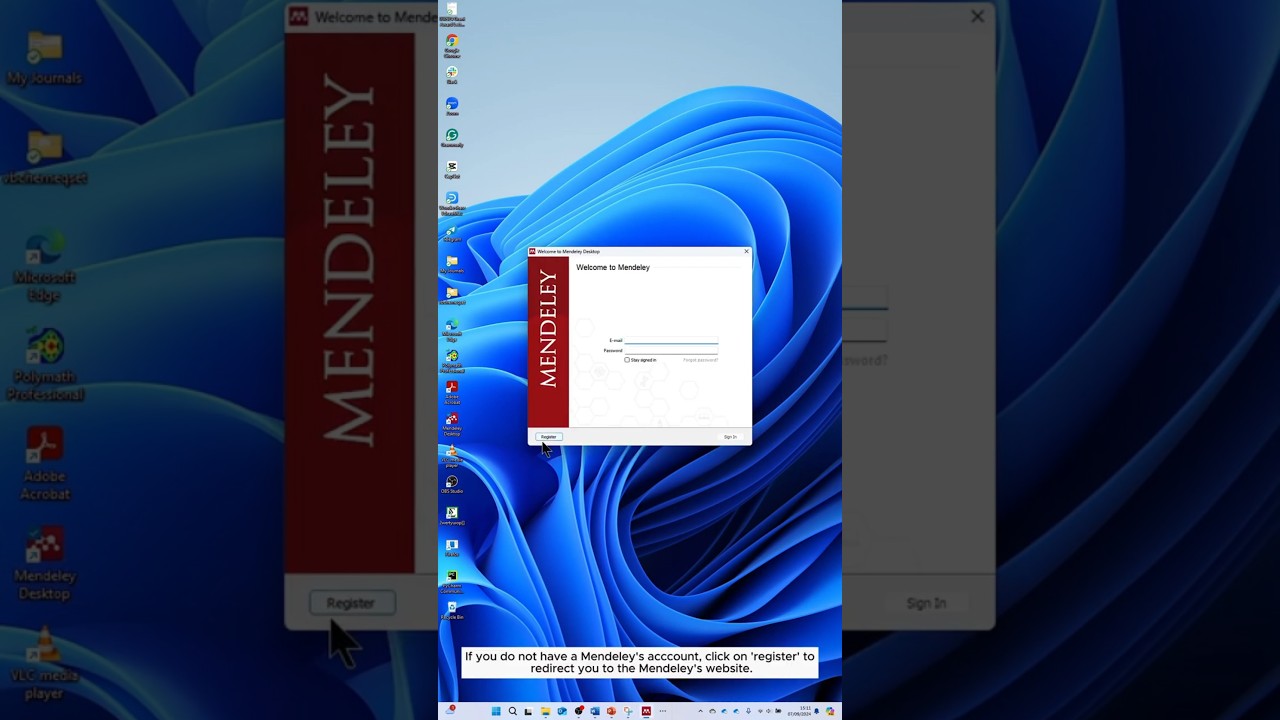Open the taskbar clock and date

799,711
